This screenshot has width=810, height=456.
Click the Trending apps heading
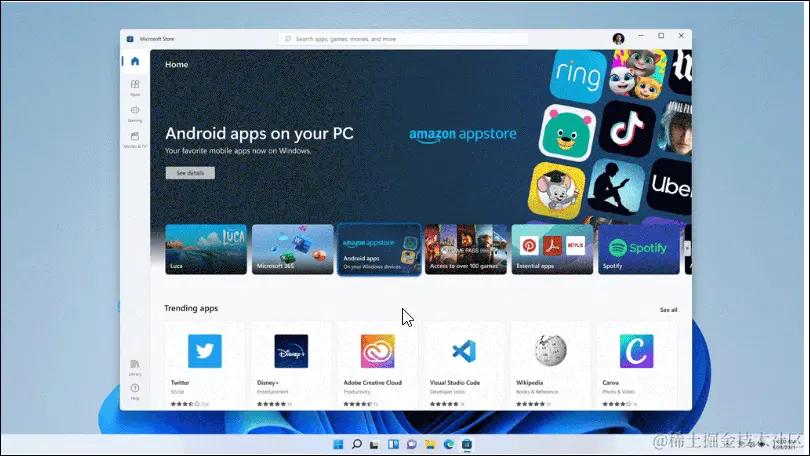[191, 308]
